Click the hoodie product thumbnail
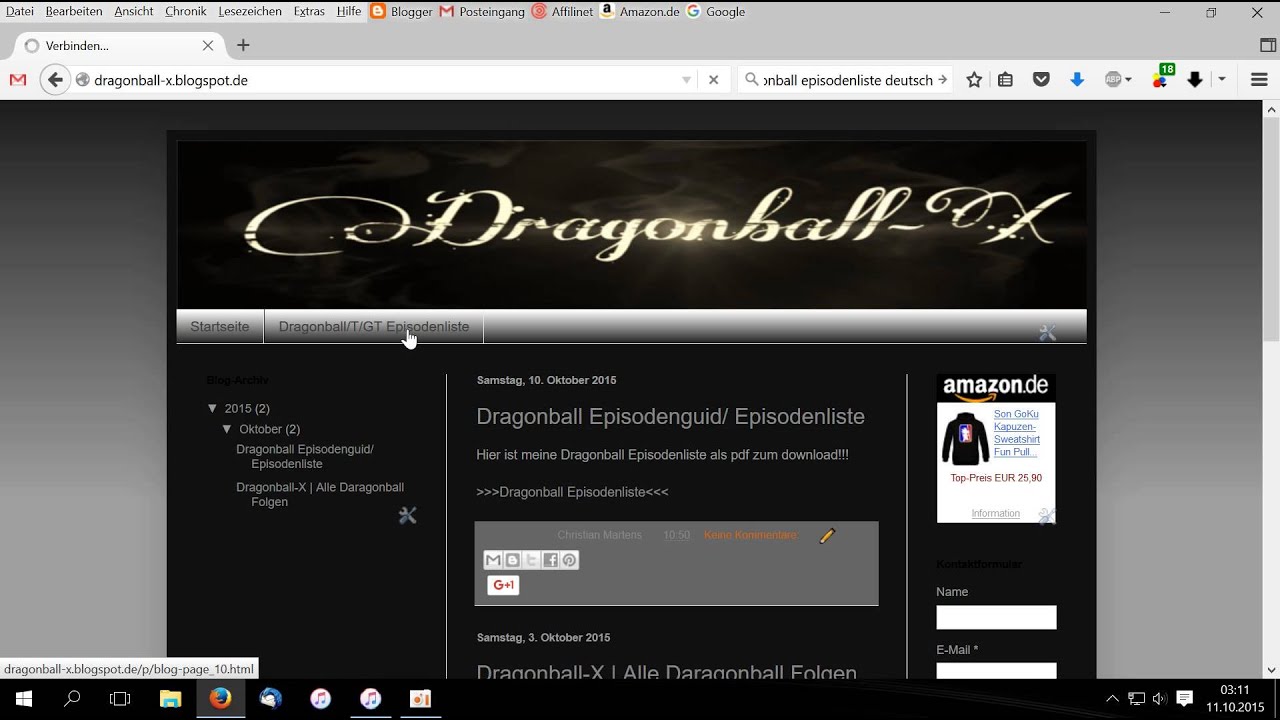The height and width of the screenshot is (720, 1280). point(965,438)
